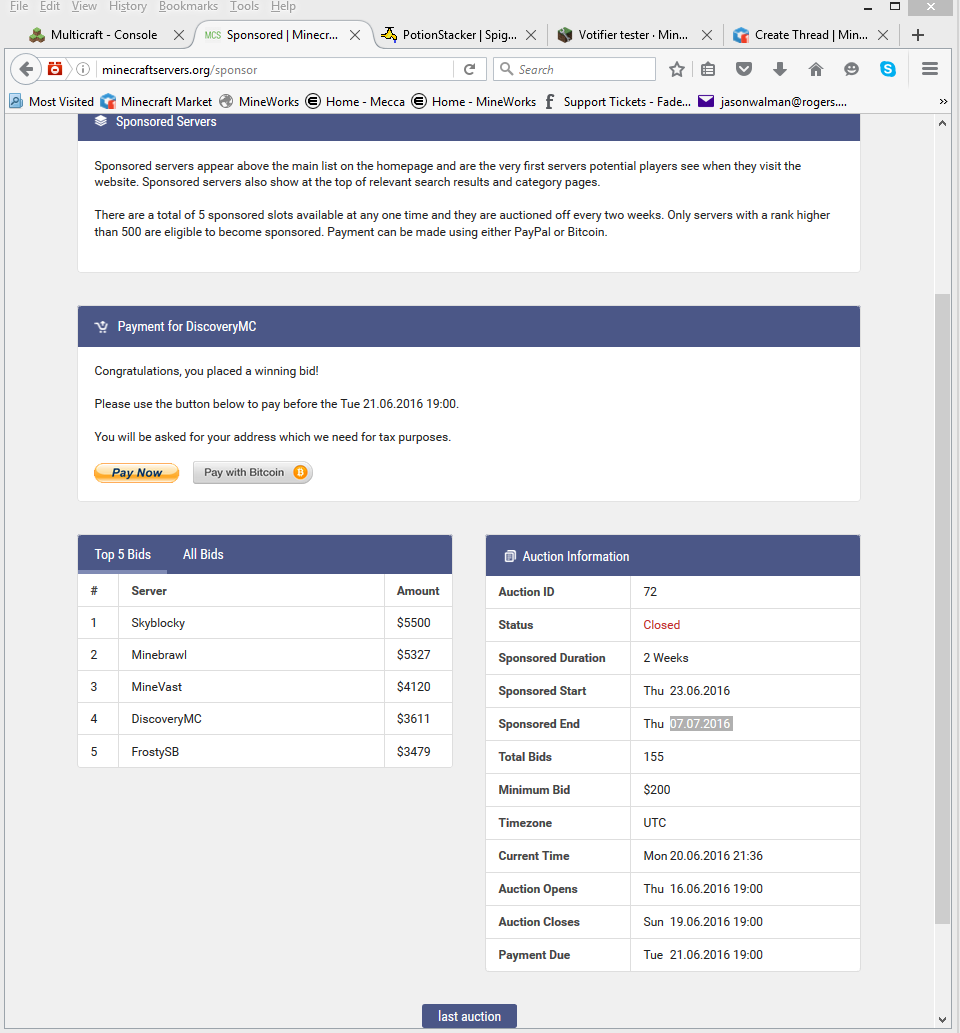Open the Tools menu
960x1033 pixels.
[x=244, y=6]
